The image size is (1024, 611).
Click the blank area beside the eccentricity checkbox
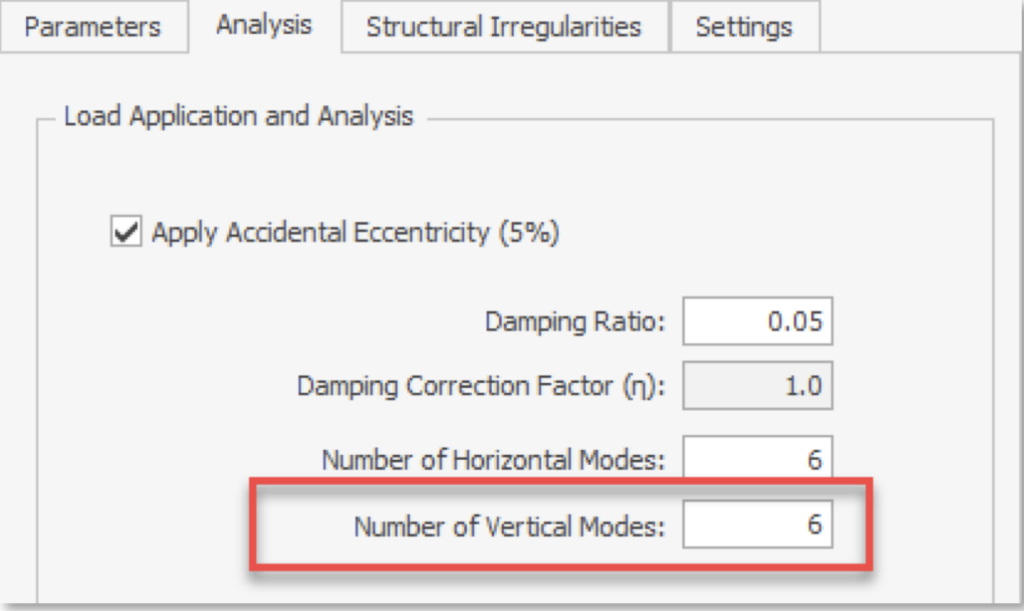pos(750,233)
